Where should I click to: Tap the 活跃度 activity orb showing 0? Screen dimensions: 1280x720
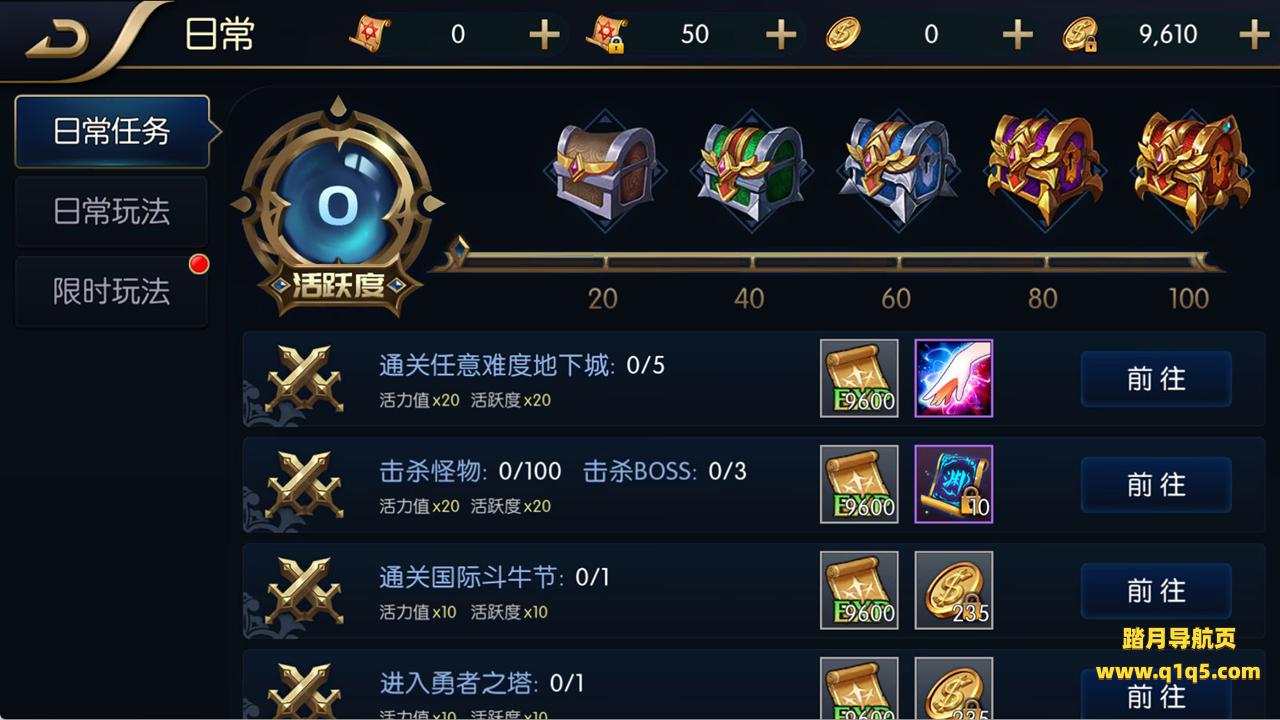[338, 206]
